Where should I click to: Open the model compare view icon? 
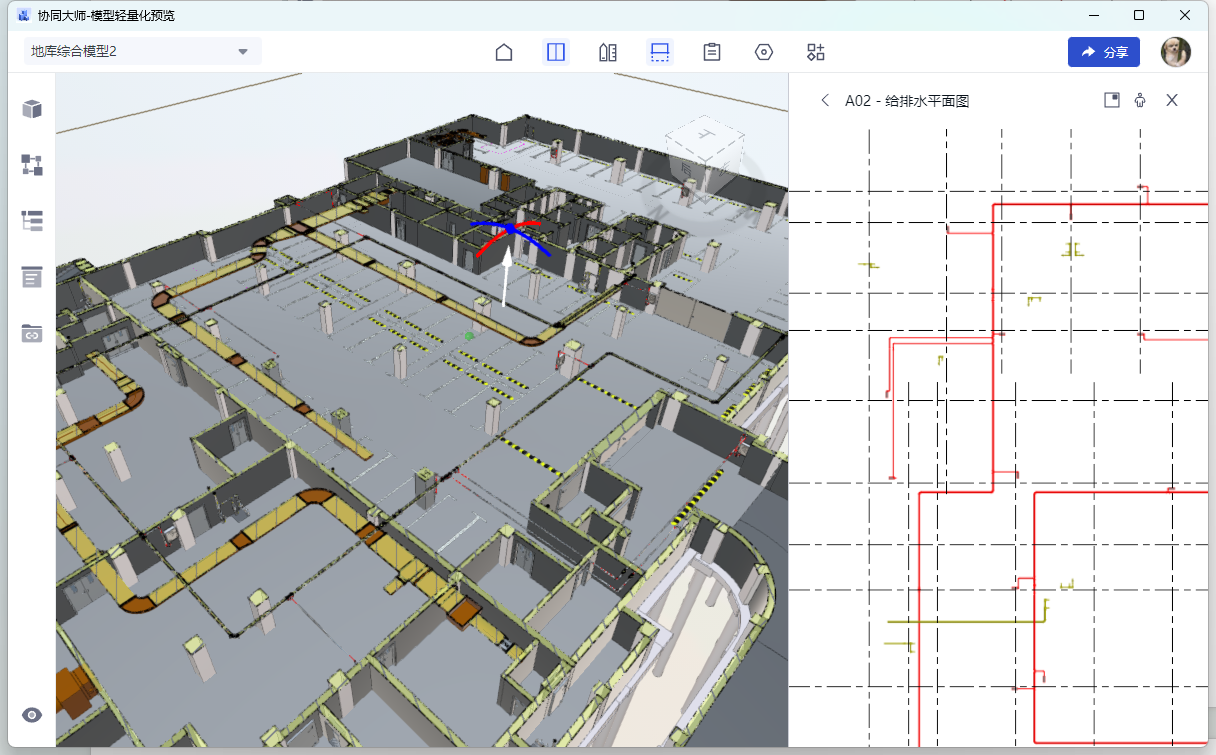coord(608,52)
